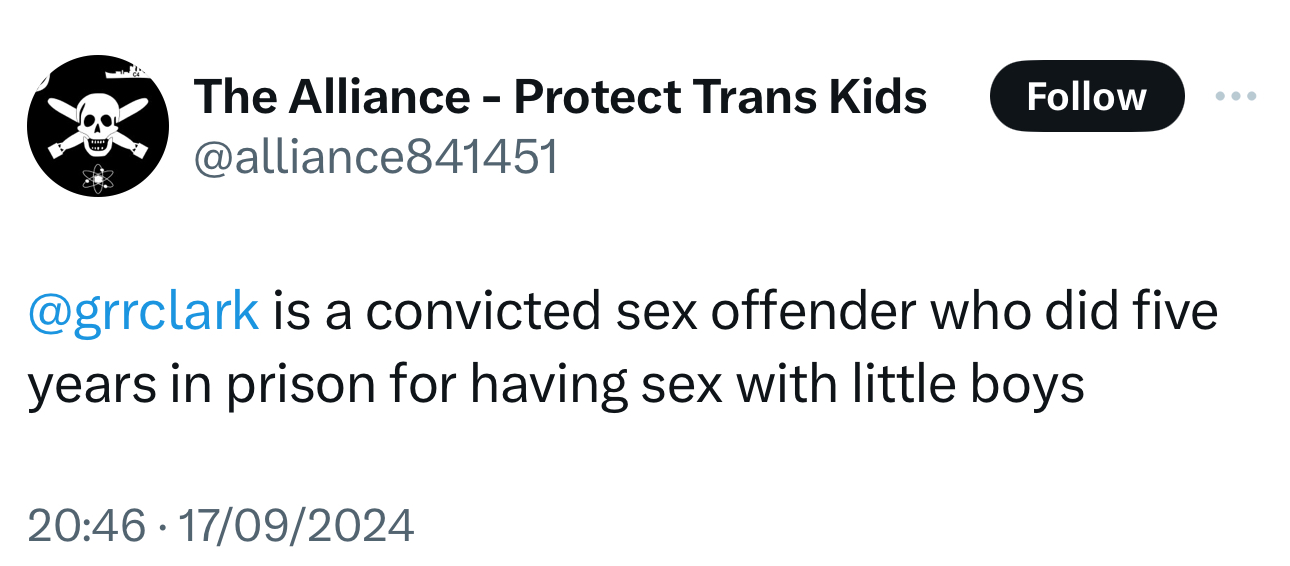
Task: Click the 20:46 post time
Action: [86, 525]
